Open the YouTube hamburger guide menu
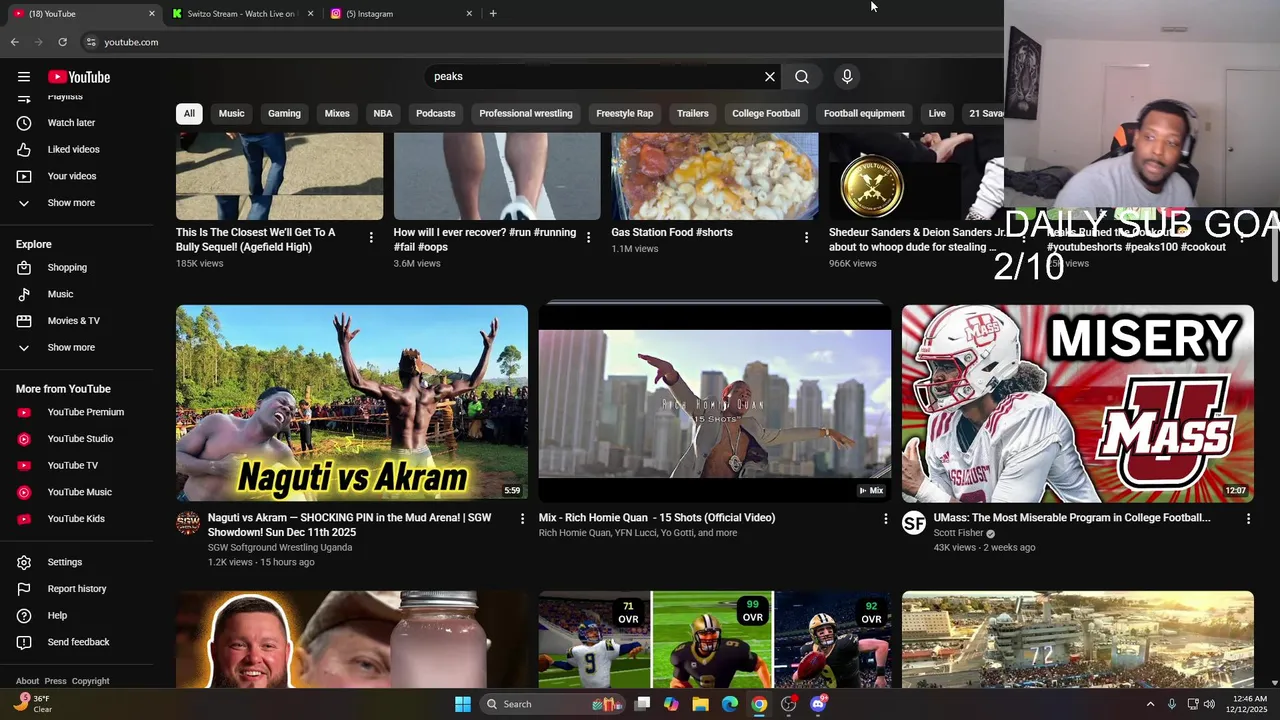The height and width of the screenshot is (720, 1280). [24, 77]
